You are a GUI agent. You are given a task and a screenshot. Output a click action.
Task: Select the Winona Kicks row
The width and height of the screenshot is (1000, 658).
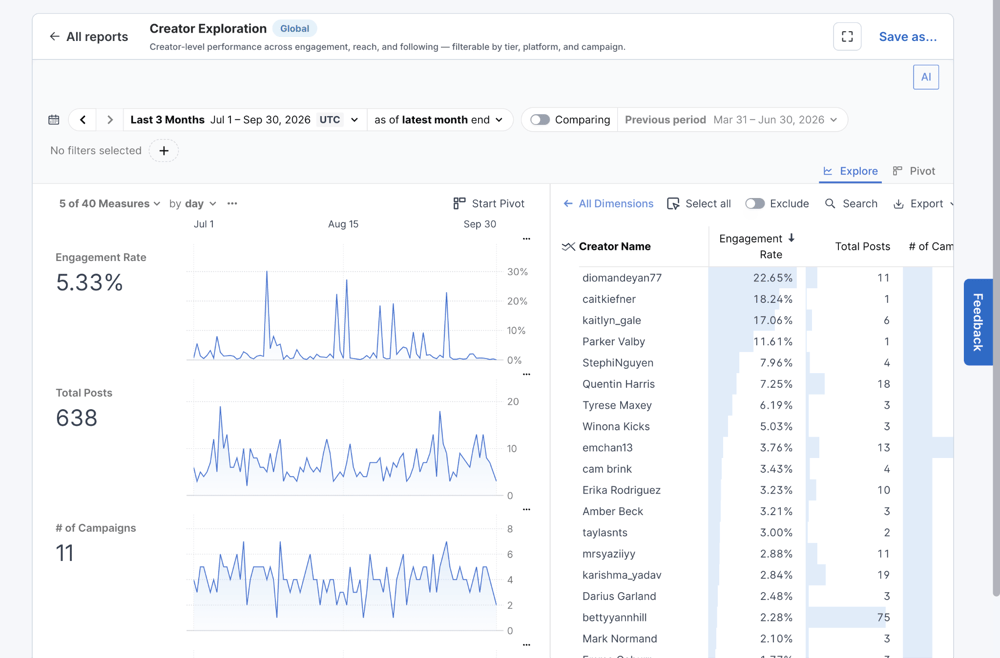(757, 426)
